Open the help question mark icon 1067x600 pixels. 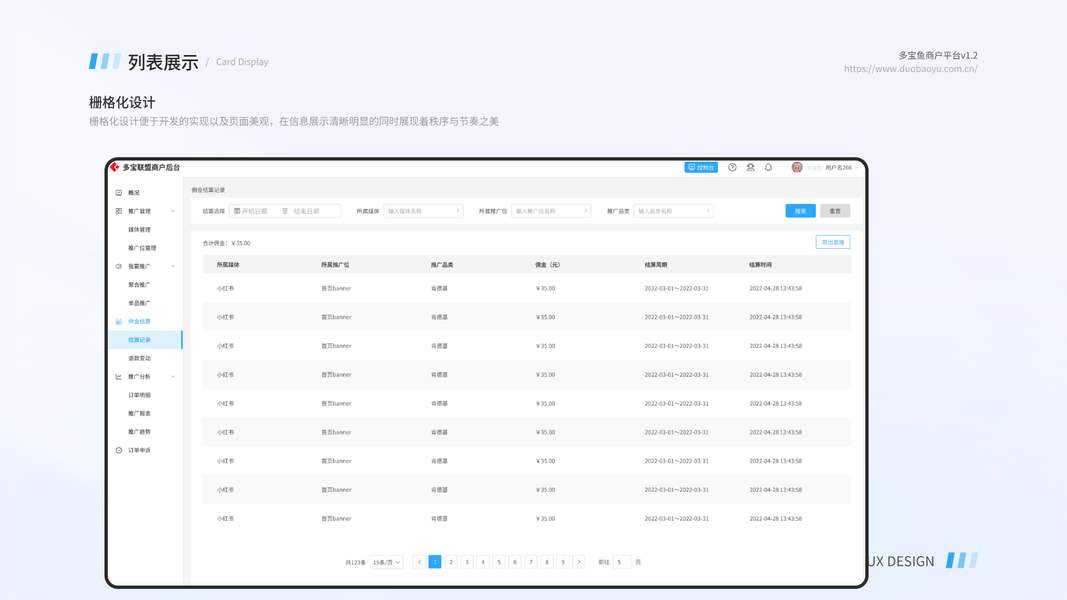[x=732, y=167]
